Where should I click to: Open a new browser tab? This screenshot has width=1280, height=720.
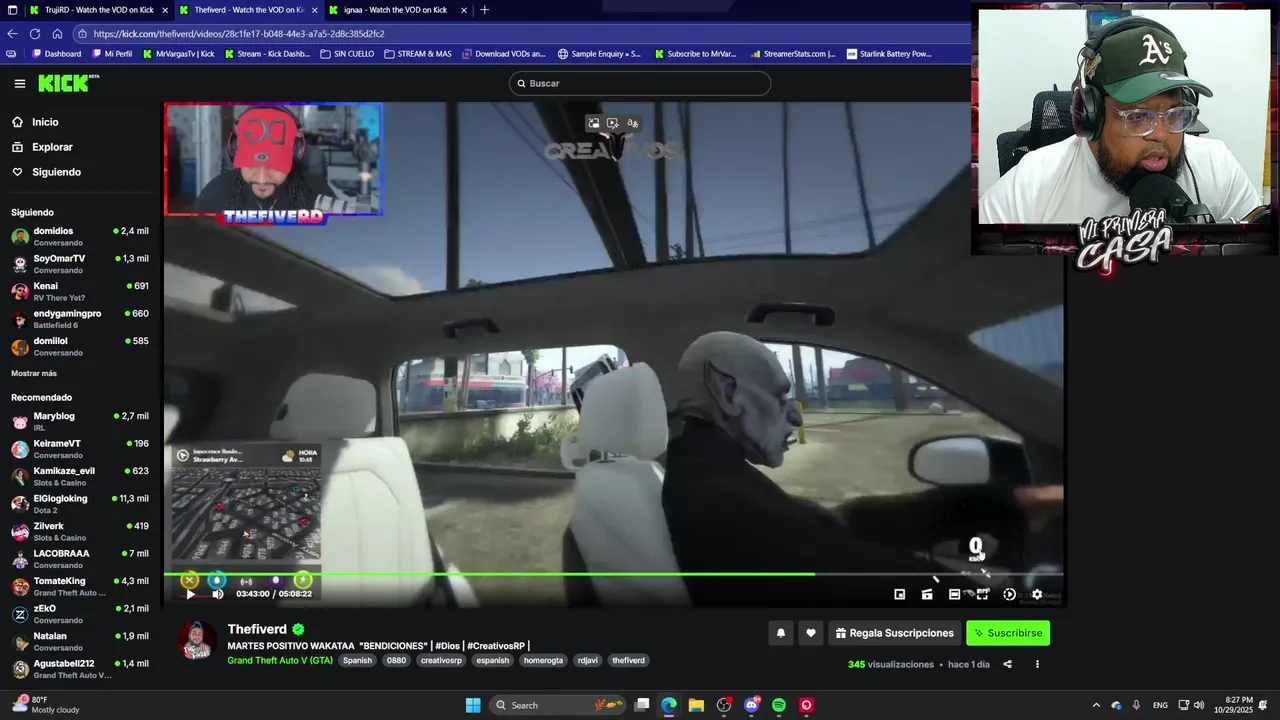tap(485, 10)
